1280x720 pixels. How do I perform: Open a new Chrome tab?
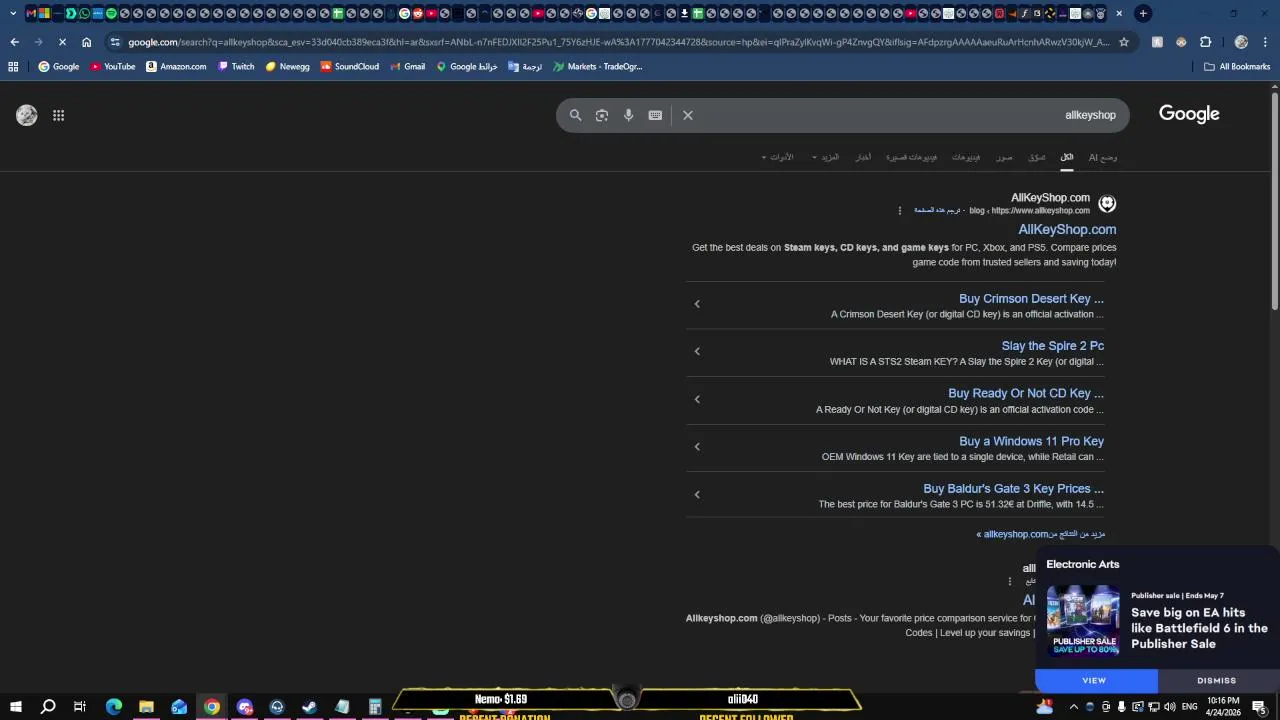click(1143, 13)
